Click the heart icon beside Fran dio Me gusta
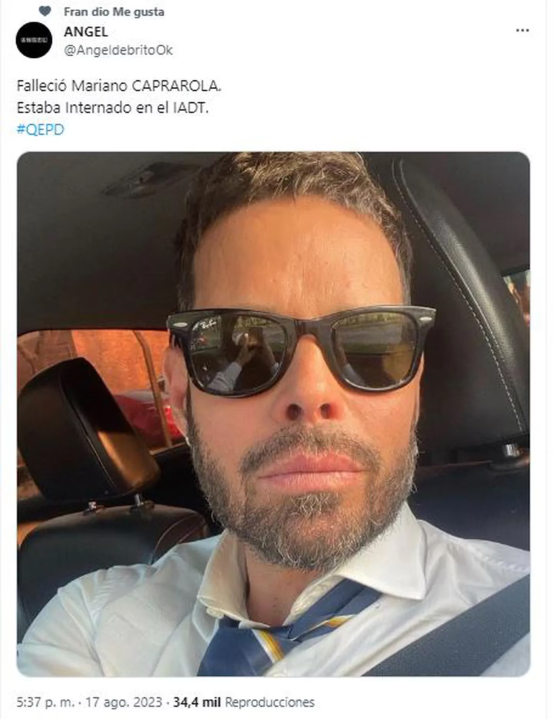553x719 pixels. coord(44,11)
